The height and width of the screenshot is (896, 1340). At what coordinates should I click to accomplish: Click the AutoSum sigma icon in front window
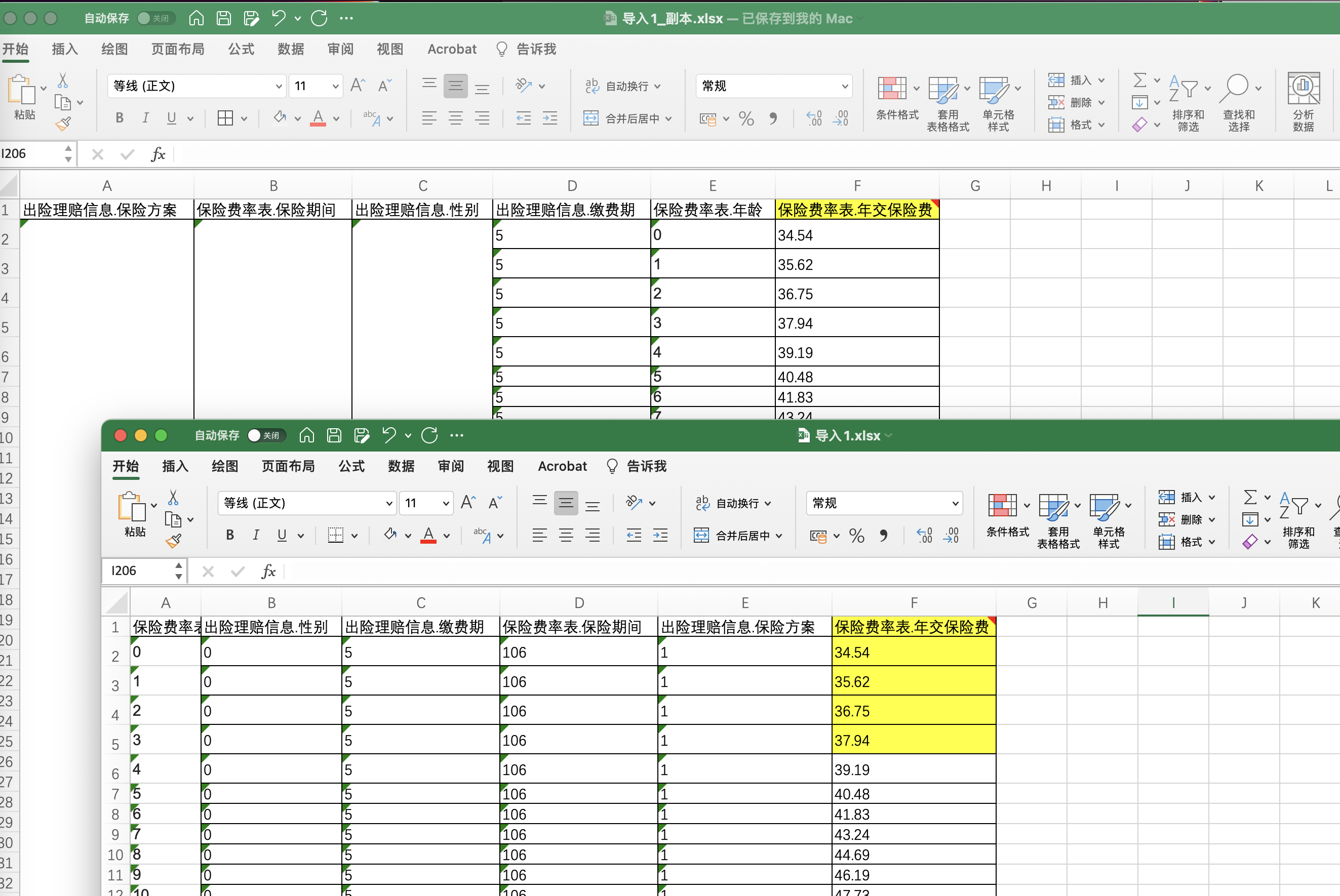(1250, 498)
